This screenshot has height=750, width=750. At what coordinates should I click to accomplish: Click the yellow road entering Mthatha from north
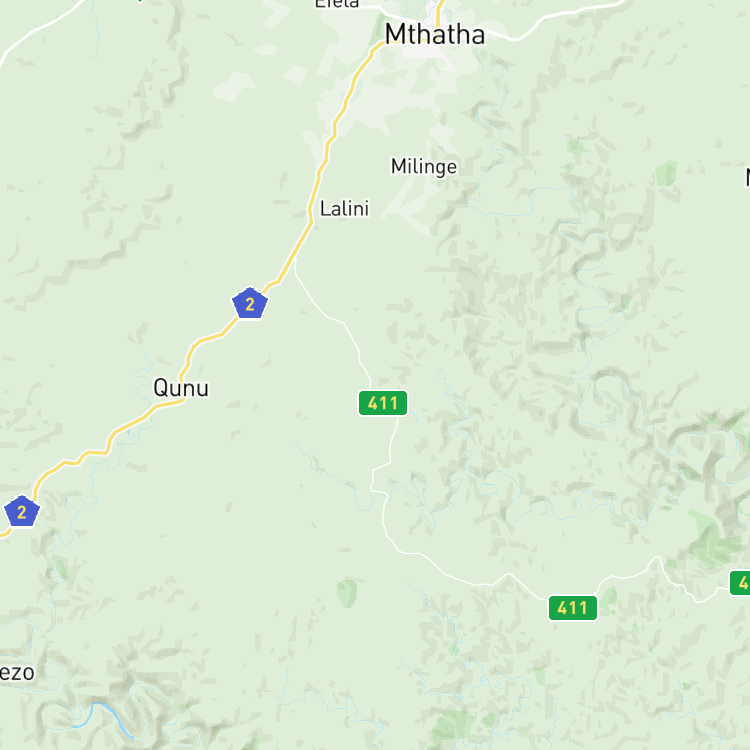point(439,15)
